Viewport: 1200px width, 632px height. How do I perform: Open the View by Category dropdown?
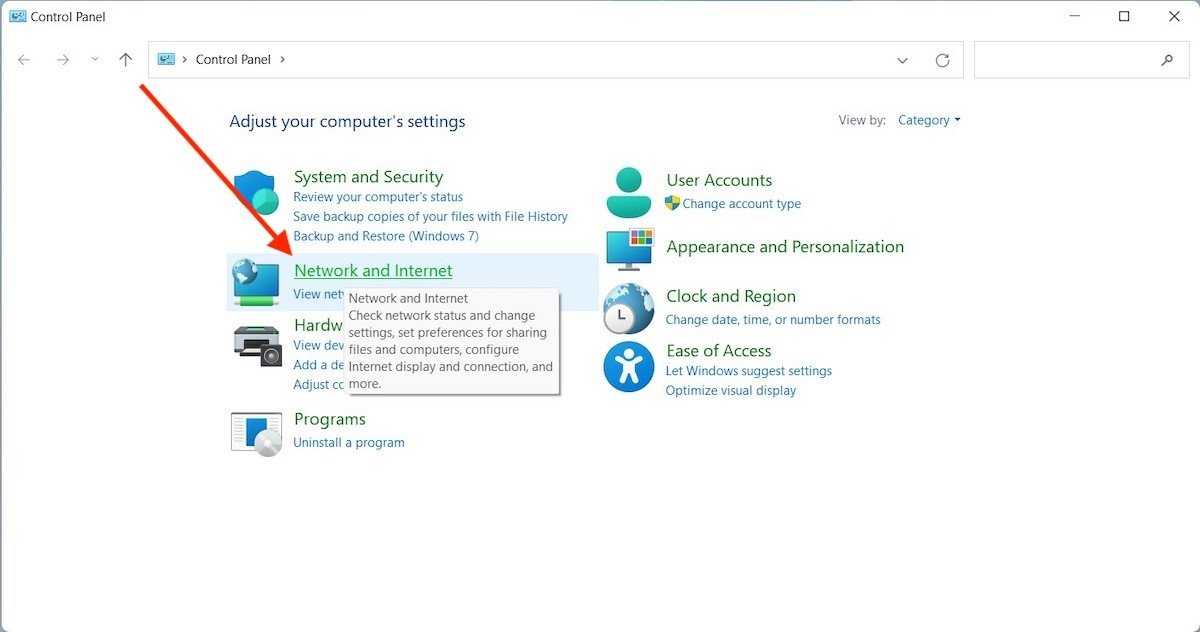[x=929, y=120]
